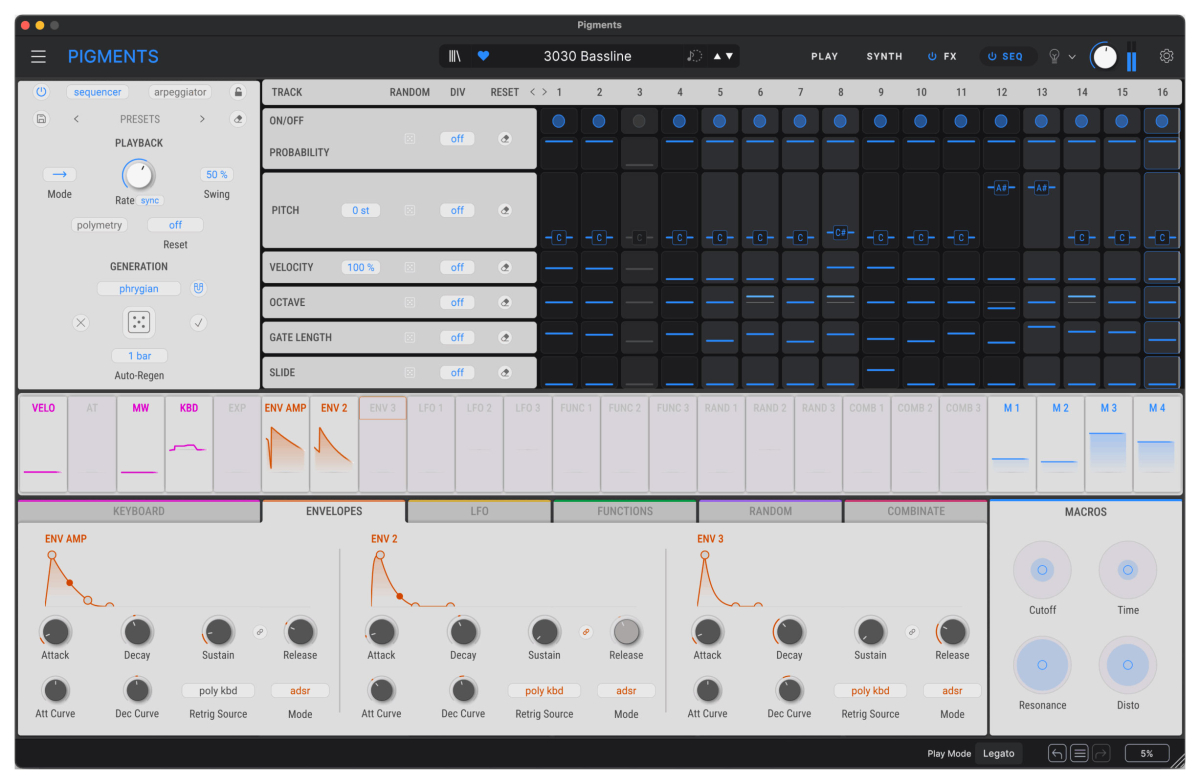1200x784 pixels.
Task: Like the 3030 Bassline preset via heart icon
Action: [483, 56]
